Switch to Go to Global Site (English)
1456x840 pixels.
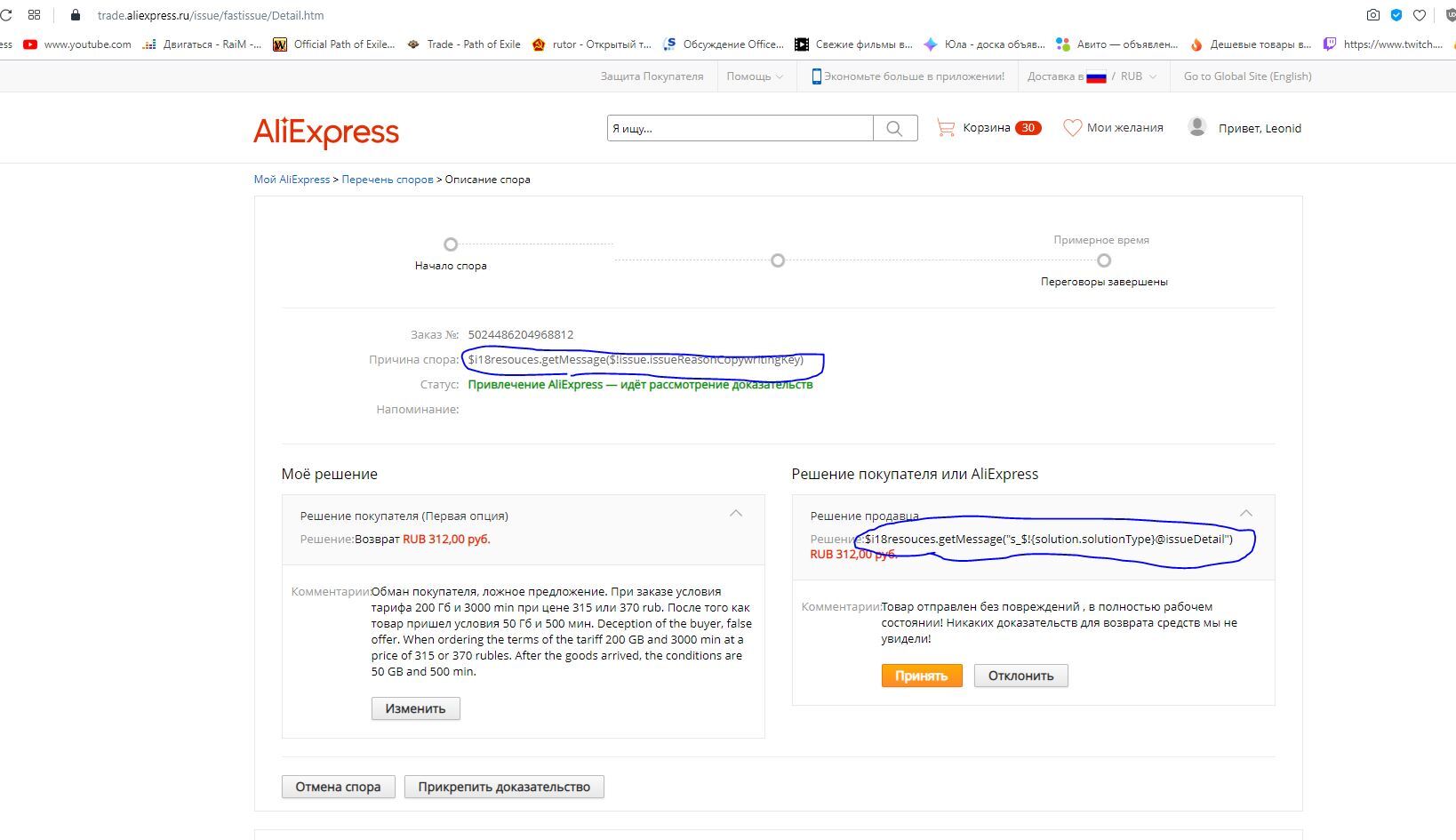tap(1247, 76)
